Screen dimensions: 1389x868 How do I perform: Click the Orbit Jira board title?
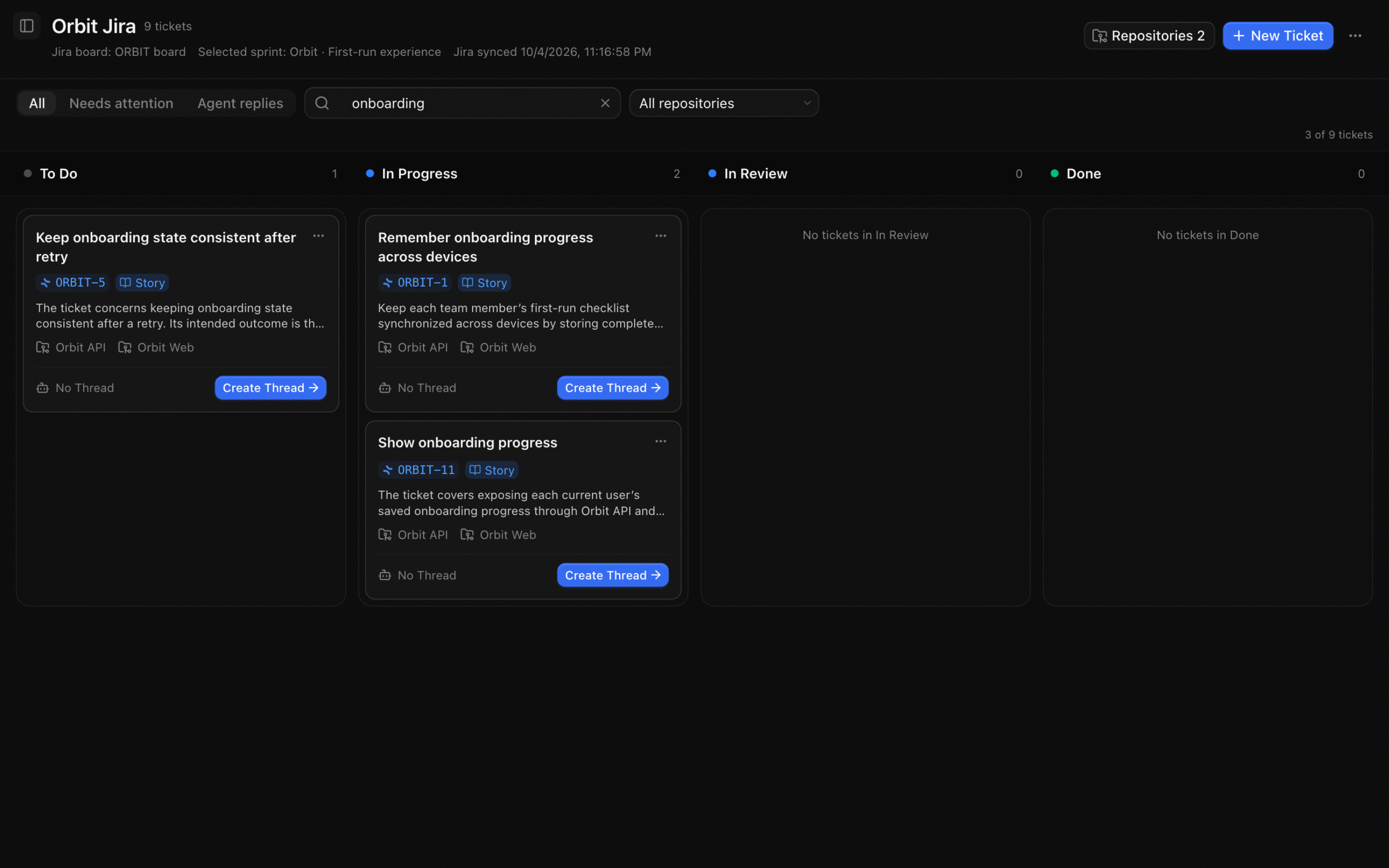point(94,26)
